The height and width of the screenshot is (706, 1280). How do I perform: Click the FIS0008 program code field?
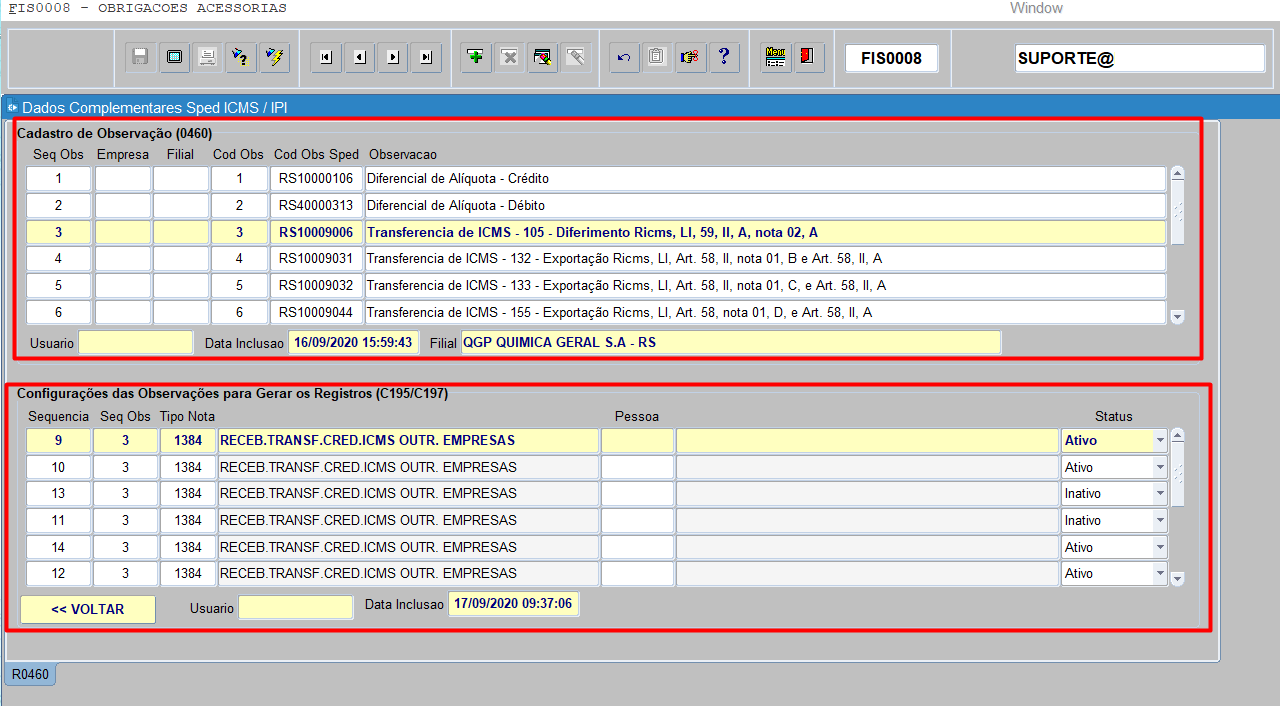[x=891, y=58]
